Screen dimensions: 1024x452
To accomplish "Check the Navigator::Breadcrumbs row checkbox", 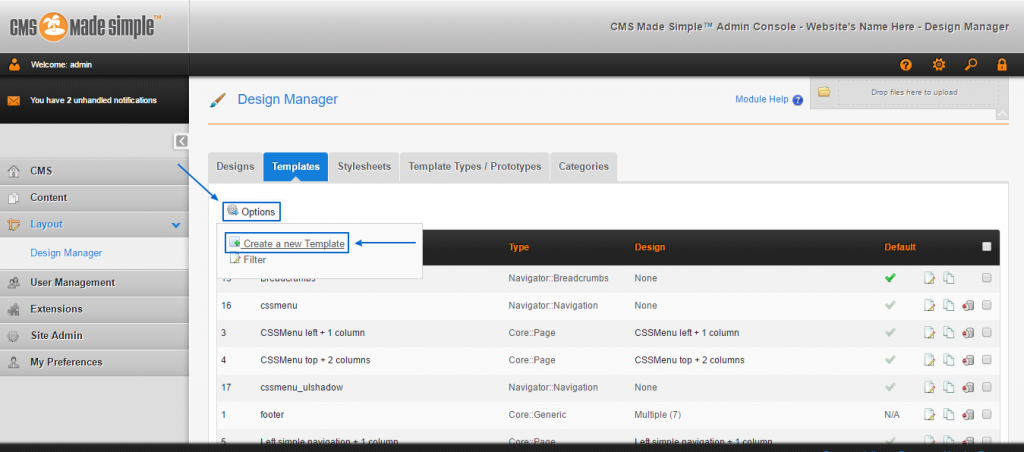I will click(987, 278).
